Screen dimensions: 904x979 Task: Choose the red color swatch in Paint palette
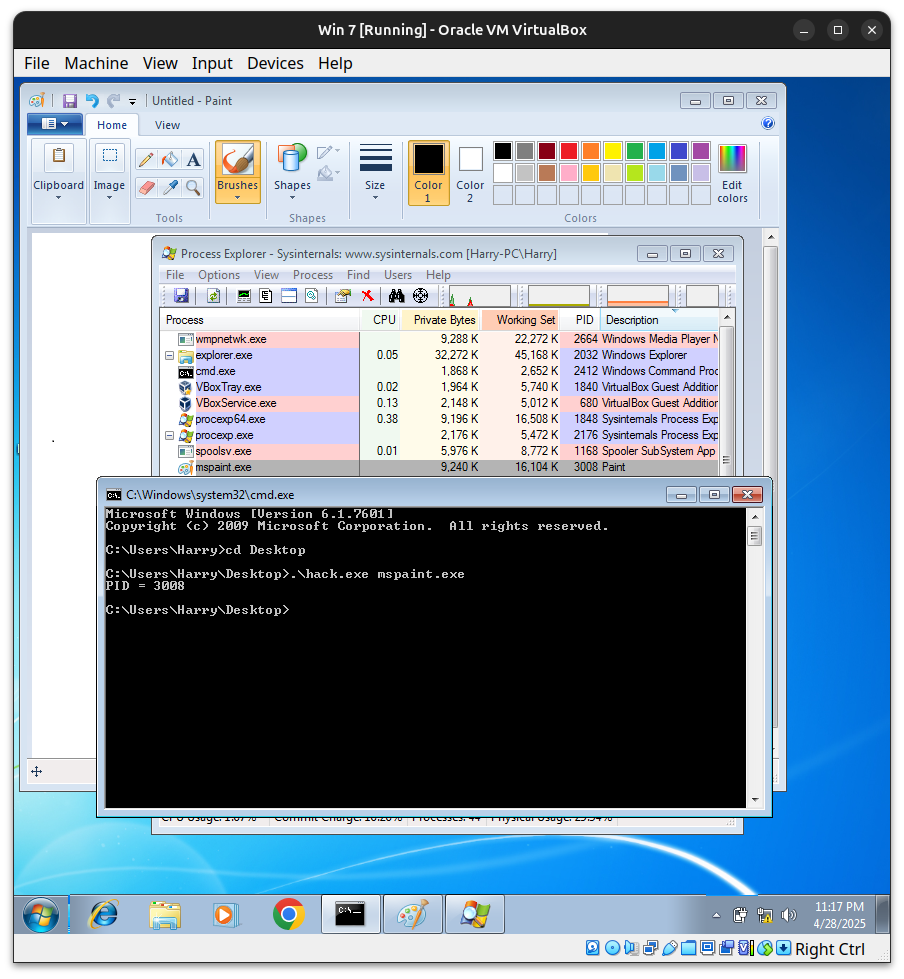pyautogui.click(x=569, y=150)
